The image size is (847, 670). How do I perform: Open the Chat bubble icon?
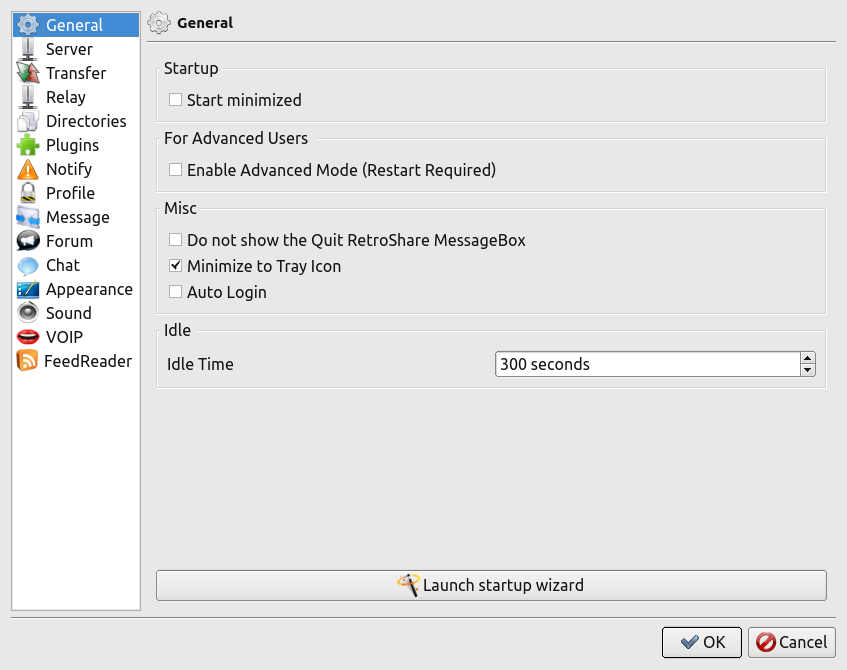[x=28, y=265]
